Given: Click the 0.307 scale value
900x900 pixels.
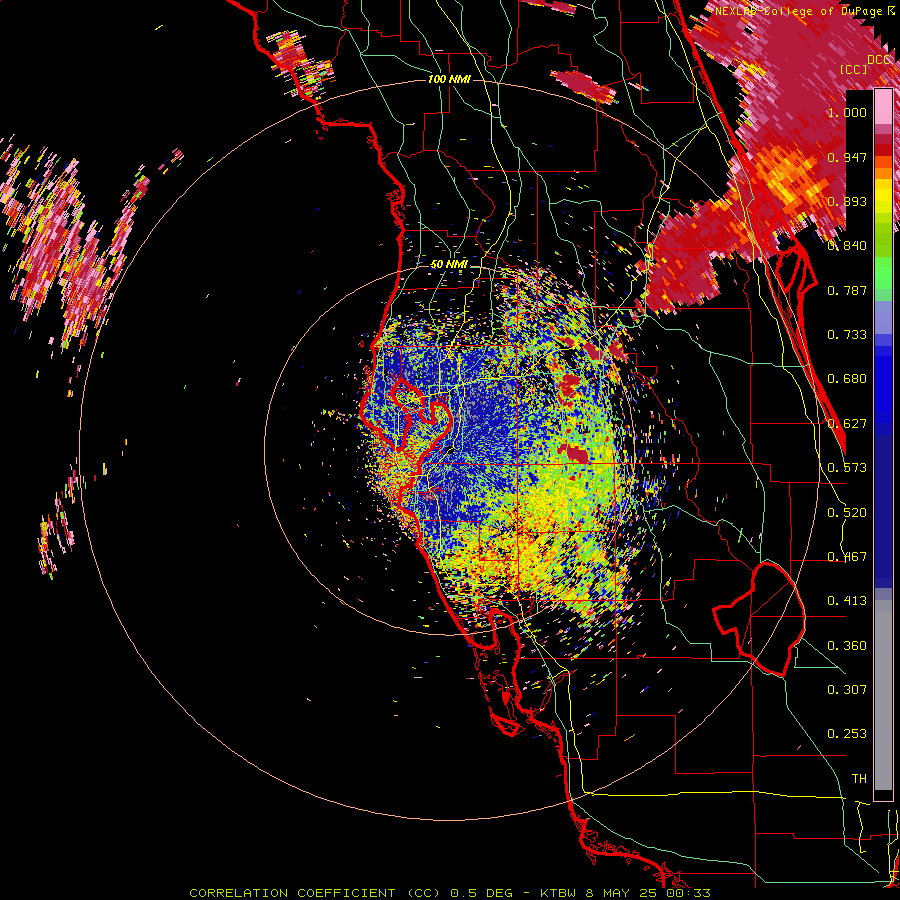Looking at the screenshot, I should click(x=847, y=689).
